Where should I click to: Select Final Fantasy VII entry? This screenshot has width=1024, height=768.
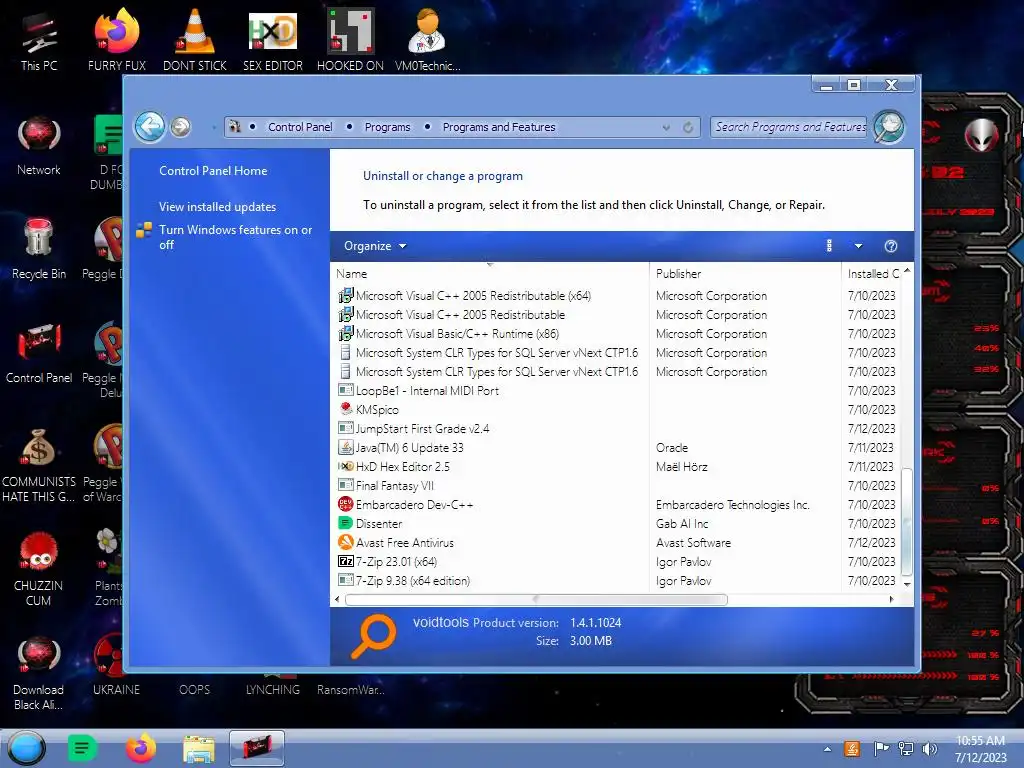tap(394, 485)
